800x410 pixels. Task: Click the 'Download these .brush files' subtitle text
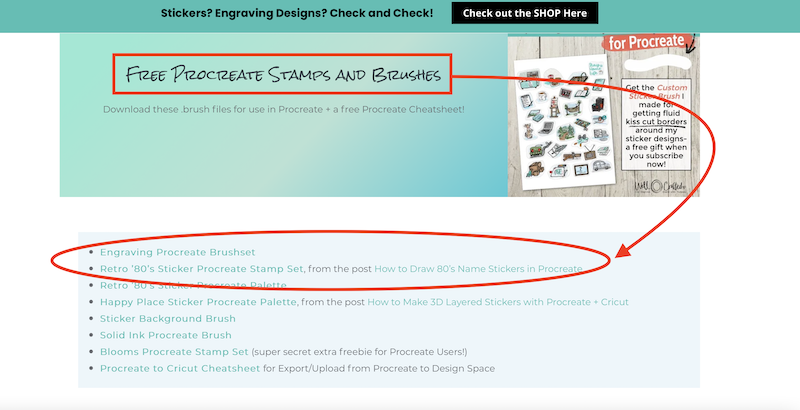[284, 110]
